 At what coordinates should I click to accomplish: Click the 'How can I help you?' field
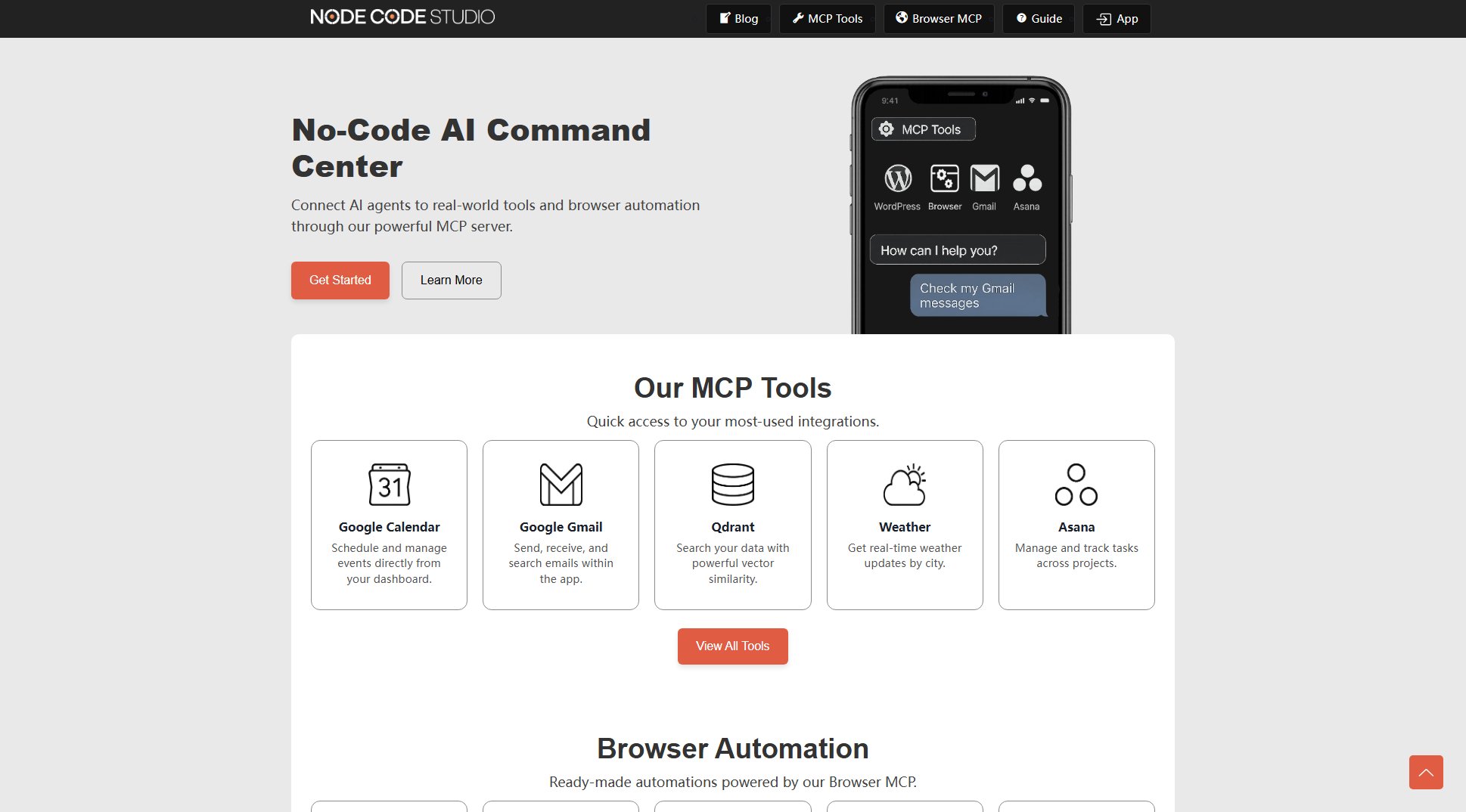pyautogui.click(x=957, y=250)
